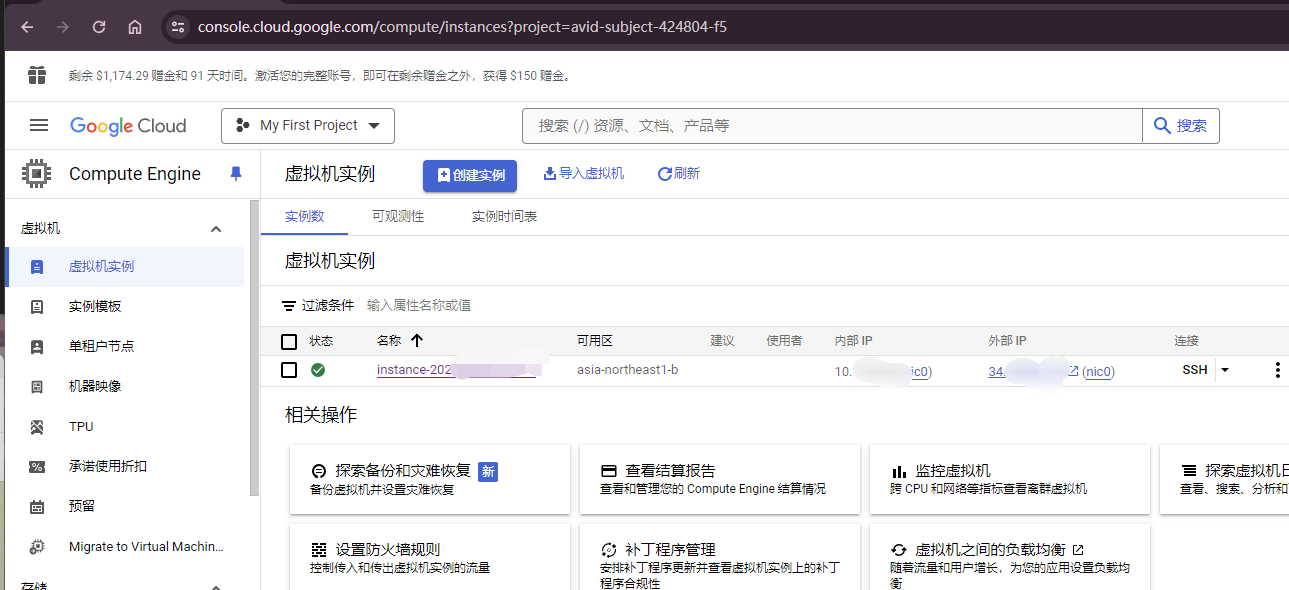Open the hamburger navigation menu
1289x590 pixels.
point(39,125)
